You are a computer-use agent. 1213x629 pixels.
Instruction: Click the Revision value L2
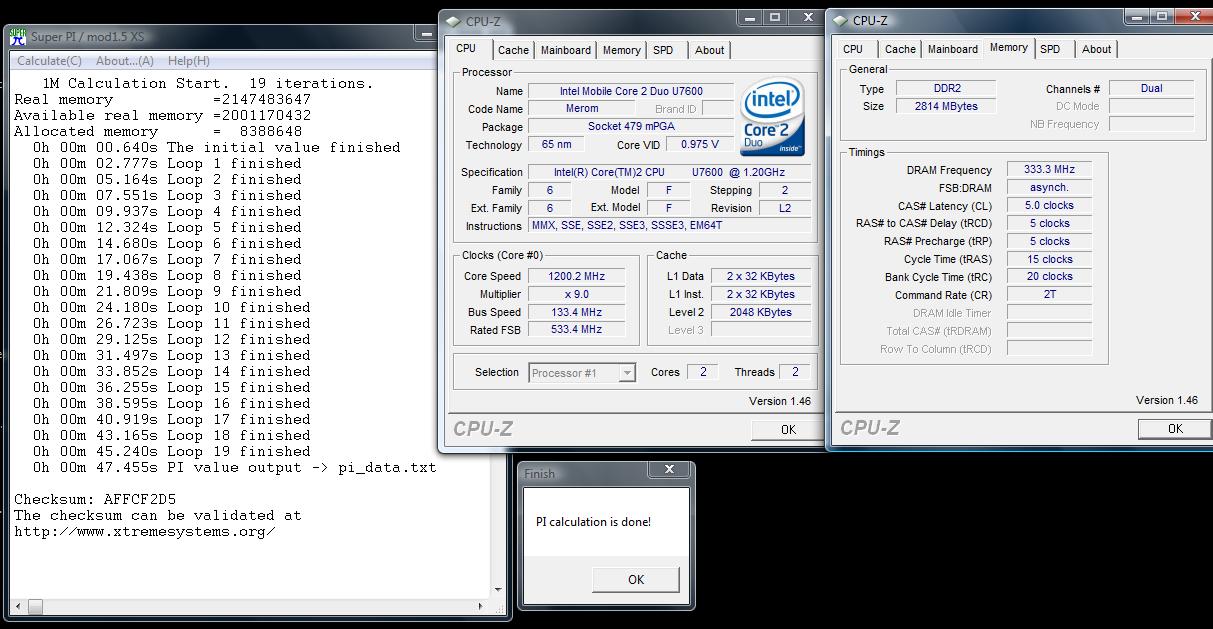coord(785,208)
